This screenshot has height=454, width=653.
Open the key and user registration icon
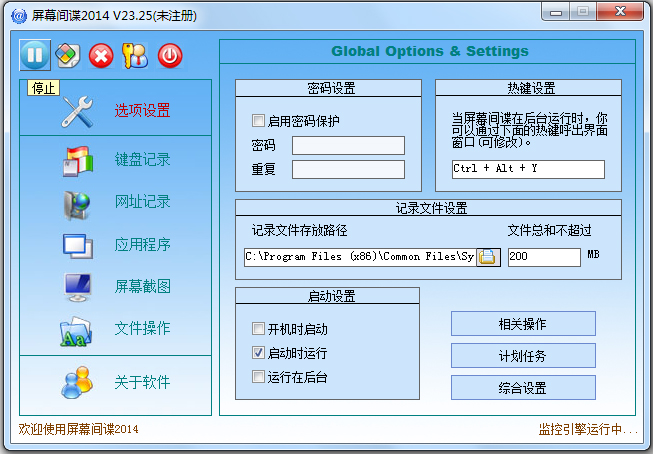pyautogui.click(x=135, y=56)
